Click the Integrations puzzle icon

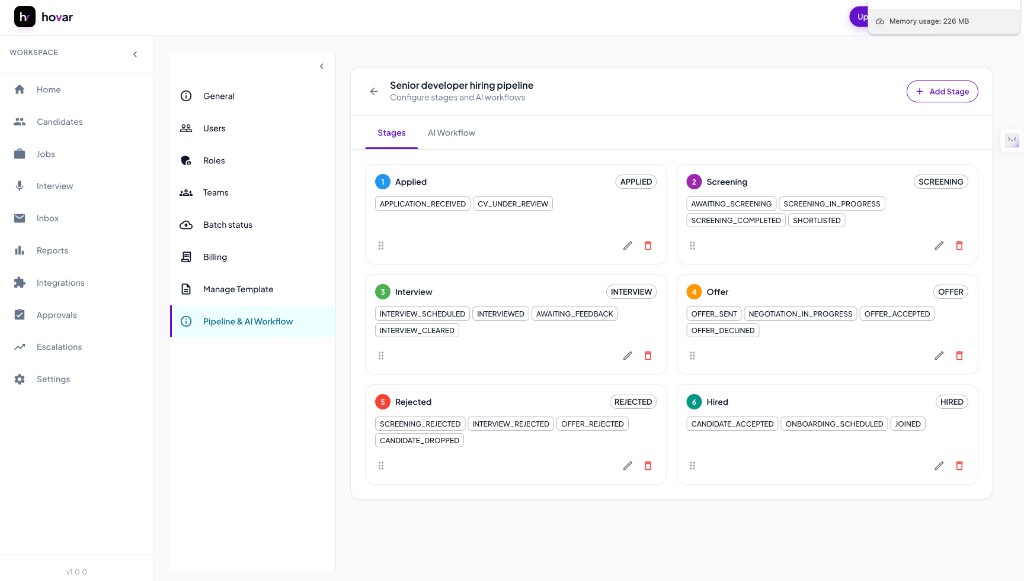tap(20, 283)
